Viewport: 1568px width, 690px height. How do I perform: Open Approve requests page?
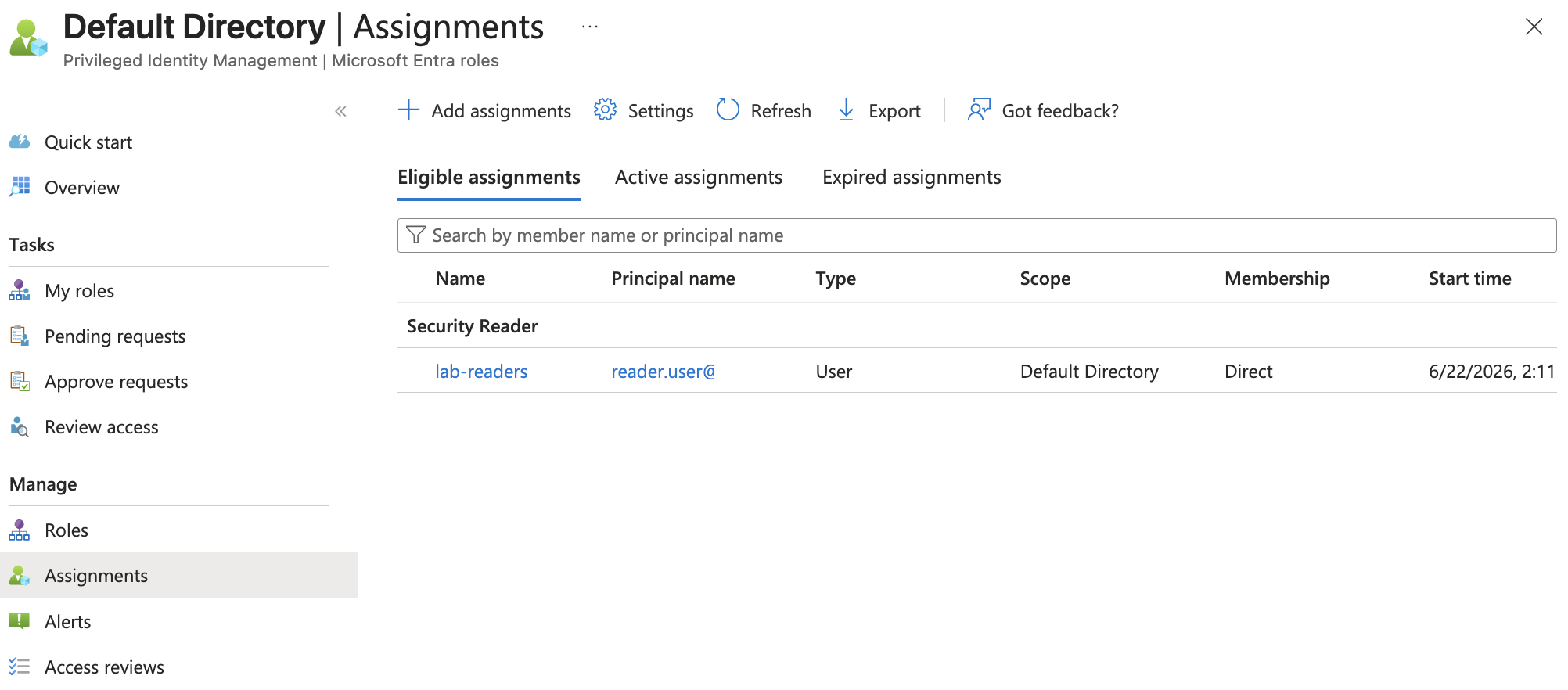coord(117,381)
